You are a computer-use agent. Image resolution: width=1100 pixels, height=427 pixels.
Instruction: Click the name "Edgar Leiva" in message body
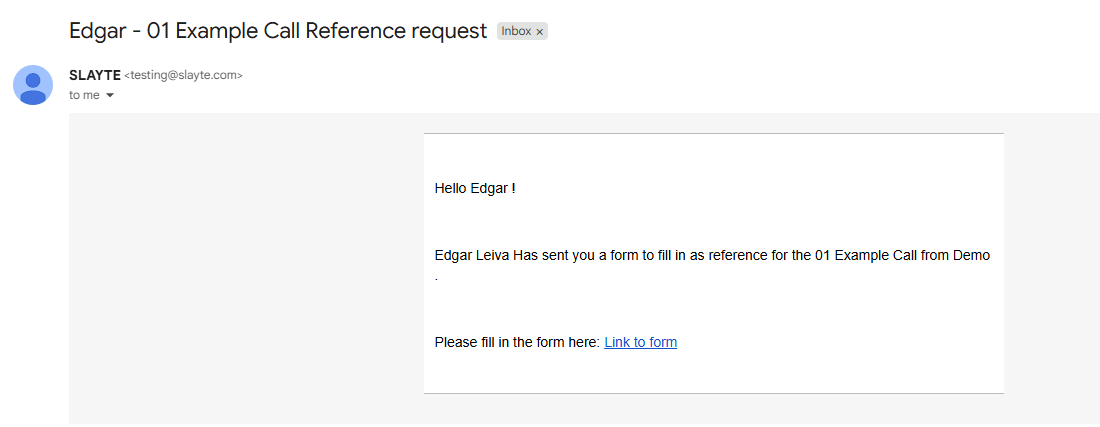(x=472, y=255)
